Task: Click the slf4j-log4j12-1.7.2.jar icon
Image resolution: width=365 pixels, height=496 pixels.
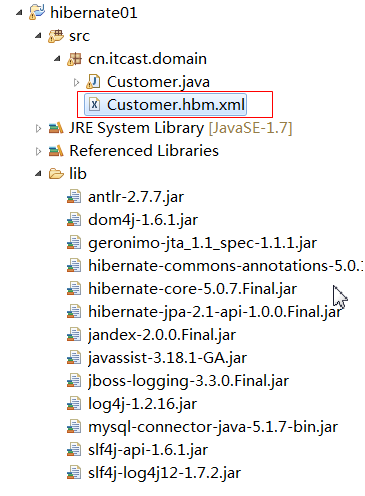Action: coord(74,473)
